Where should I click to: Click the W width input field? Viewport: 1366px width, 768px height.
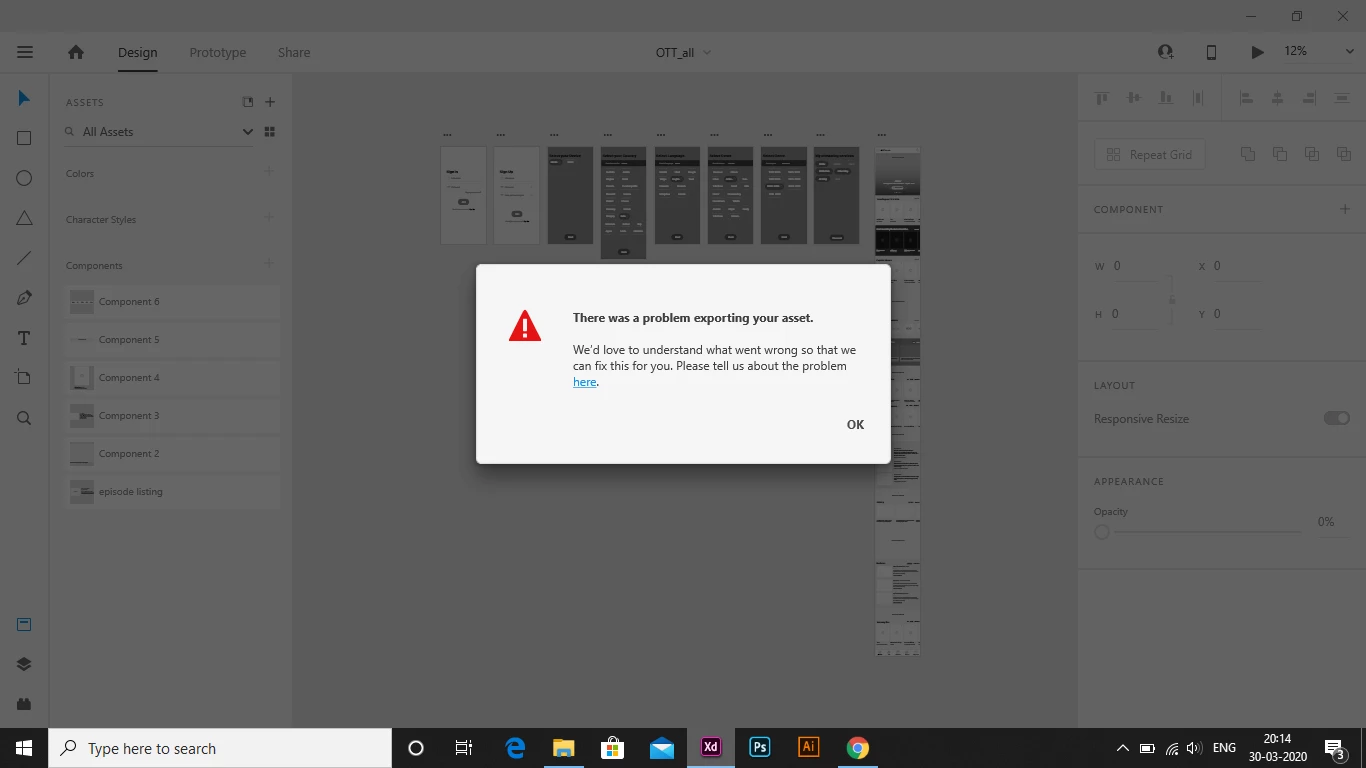(1137, 266)
